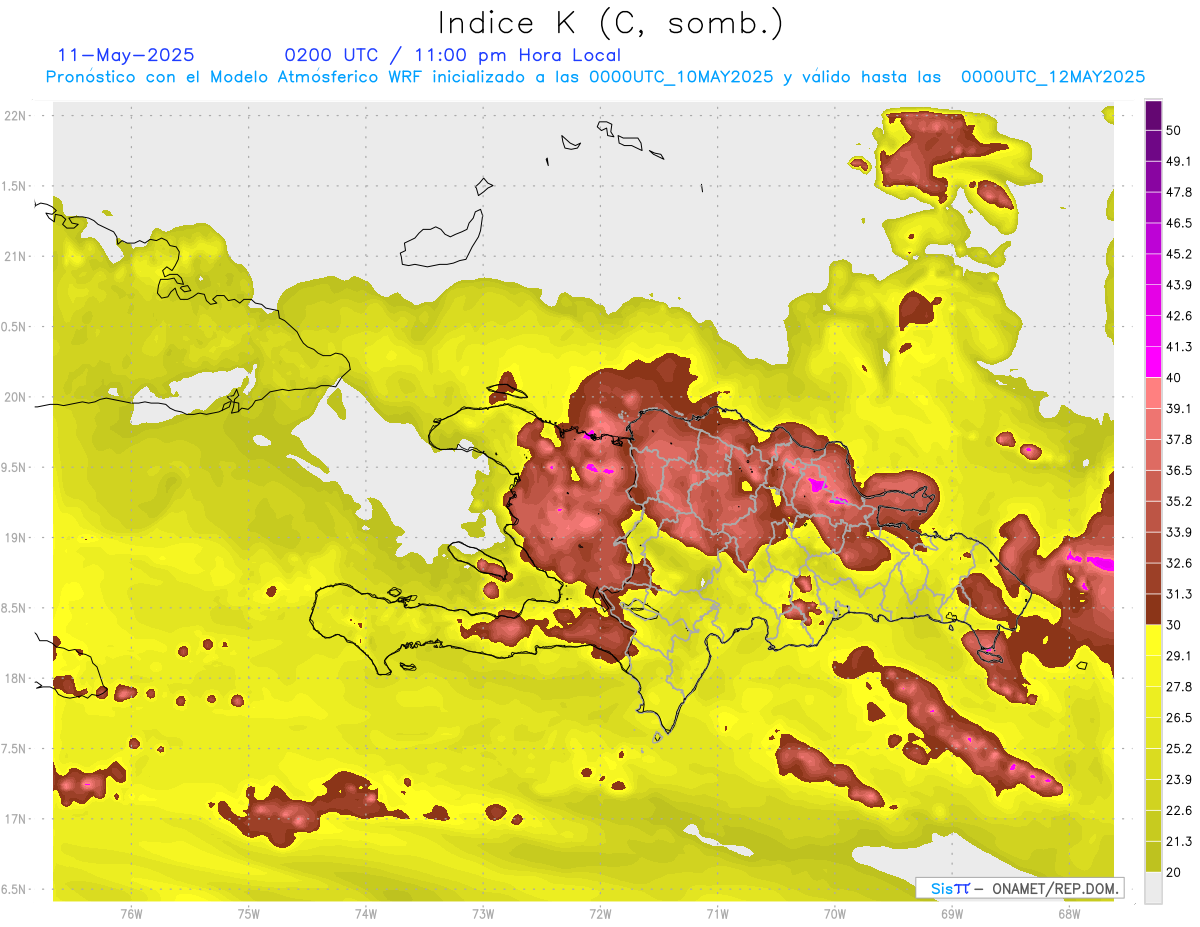The image size is (1200, 927).
Task: Click the "43.9" value on the color scale
Action: tap(1179, 285)
